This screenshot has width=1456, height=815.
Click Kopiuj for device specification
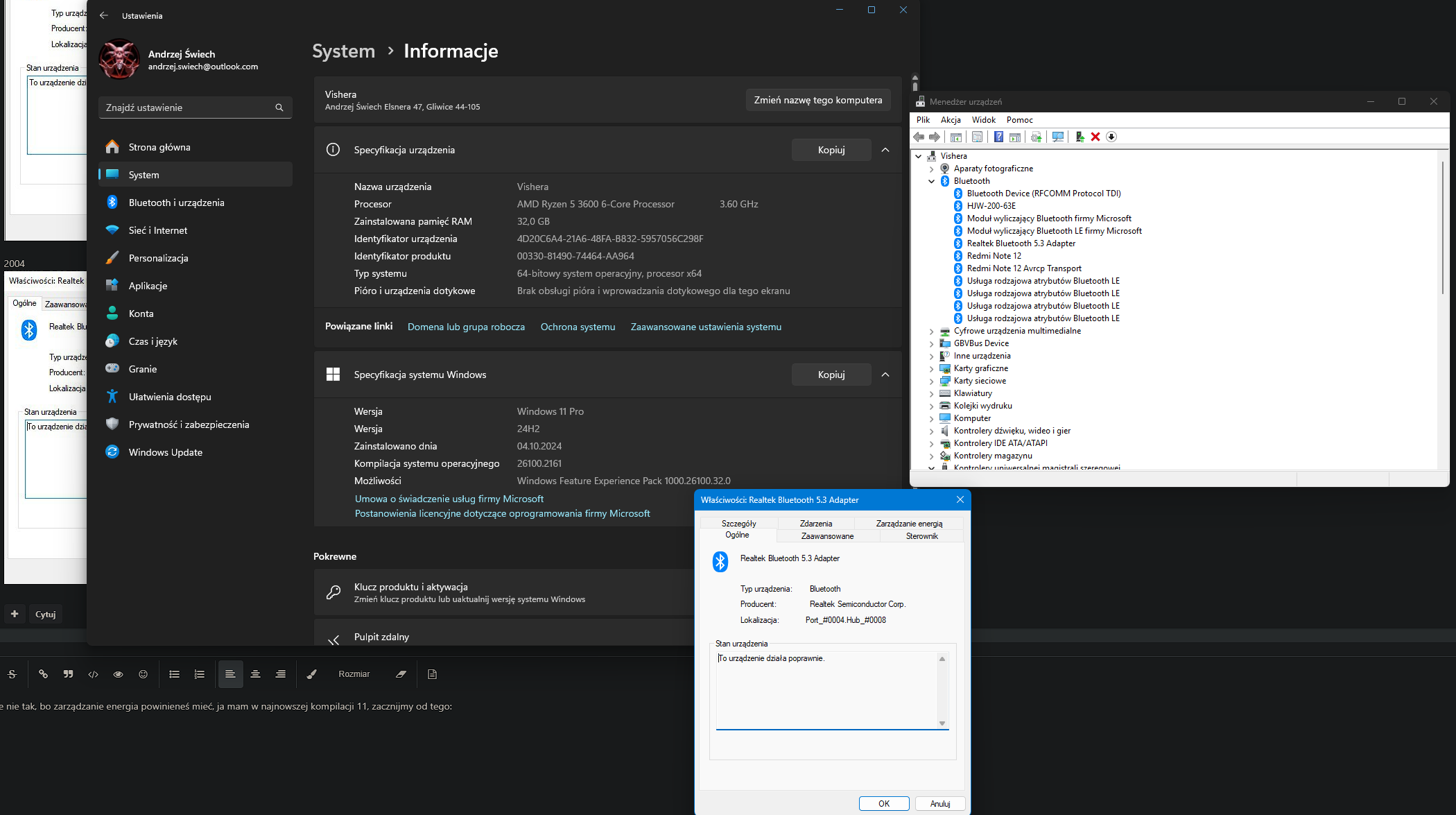831,150
